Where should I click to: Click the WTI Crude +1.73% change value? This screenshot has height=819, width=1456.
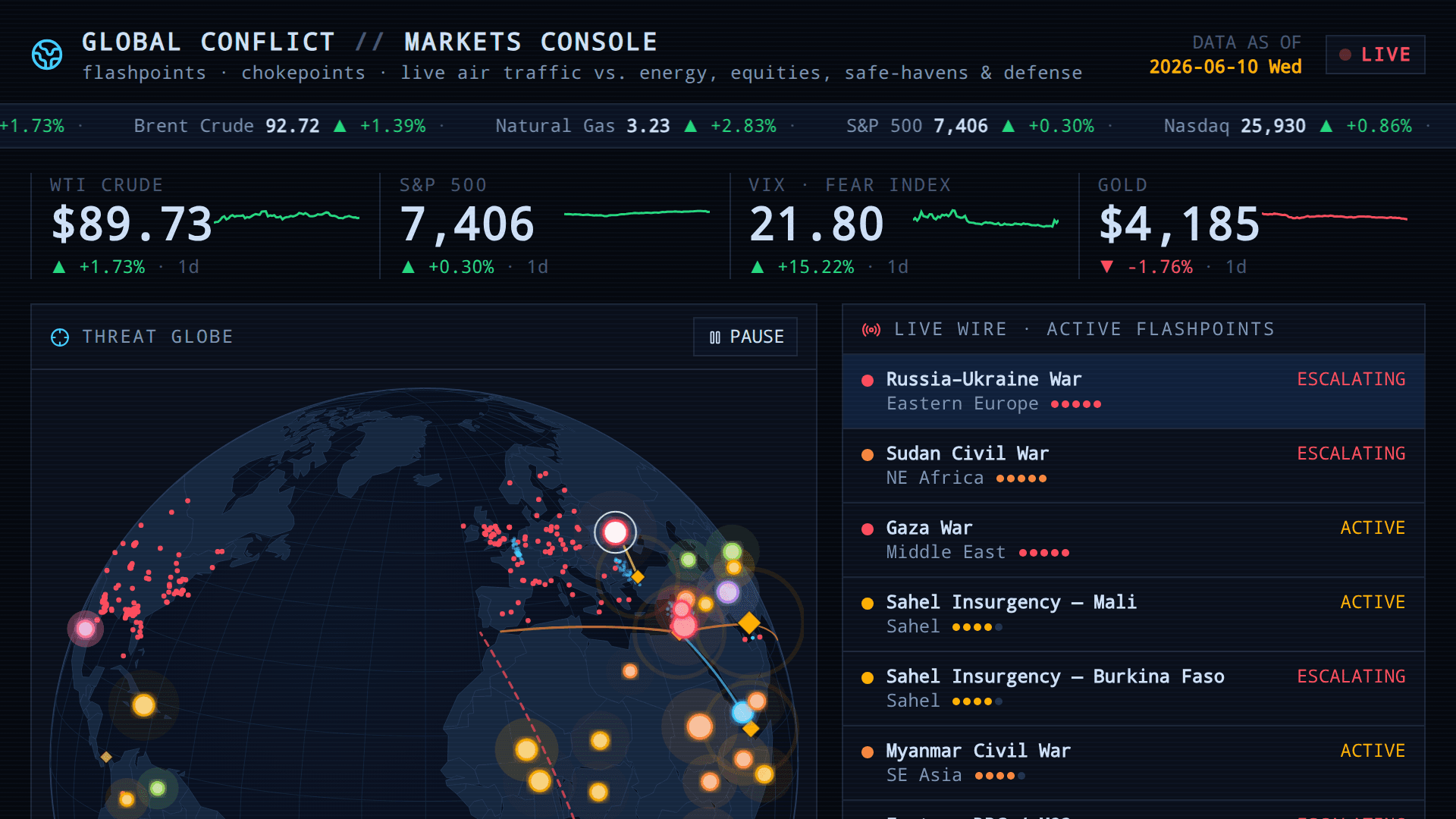point(112,267)
